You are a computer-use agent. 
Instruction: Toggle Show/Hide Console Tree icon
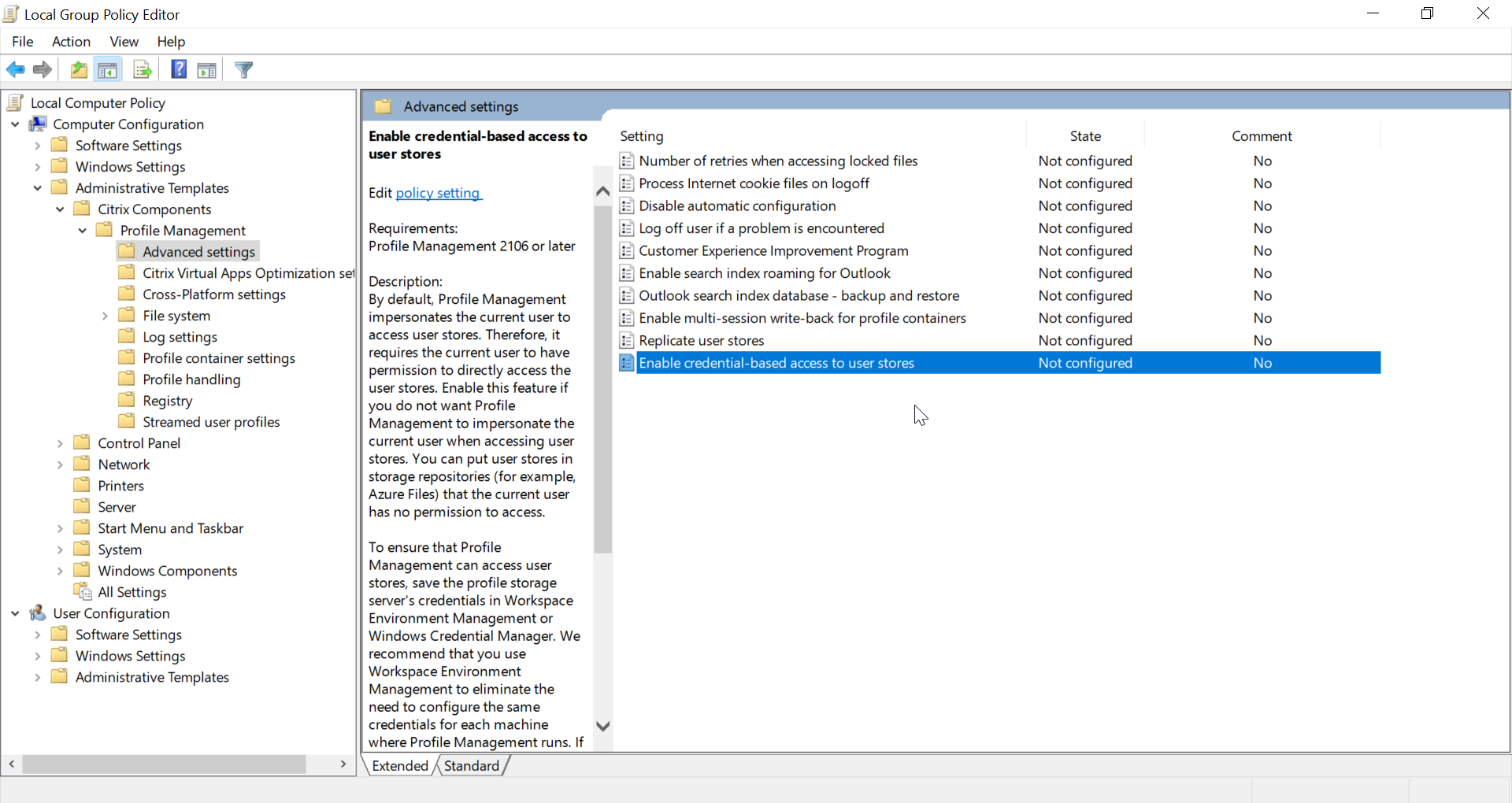click(x=108, y=70)
